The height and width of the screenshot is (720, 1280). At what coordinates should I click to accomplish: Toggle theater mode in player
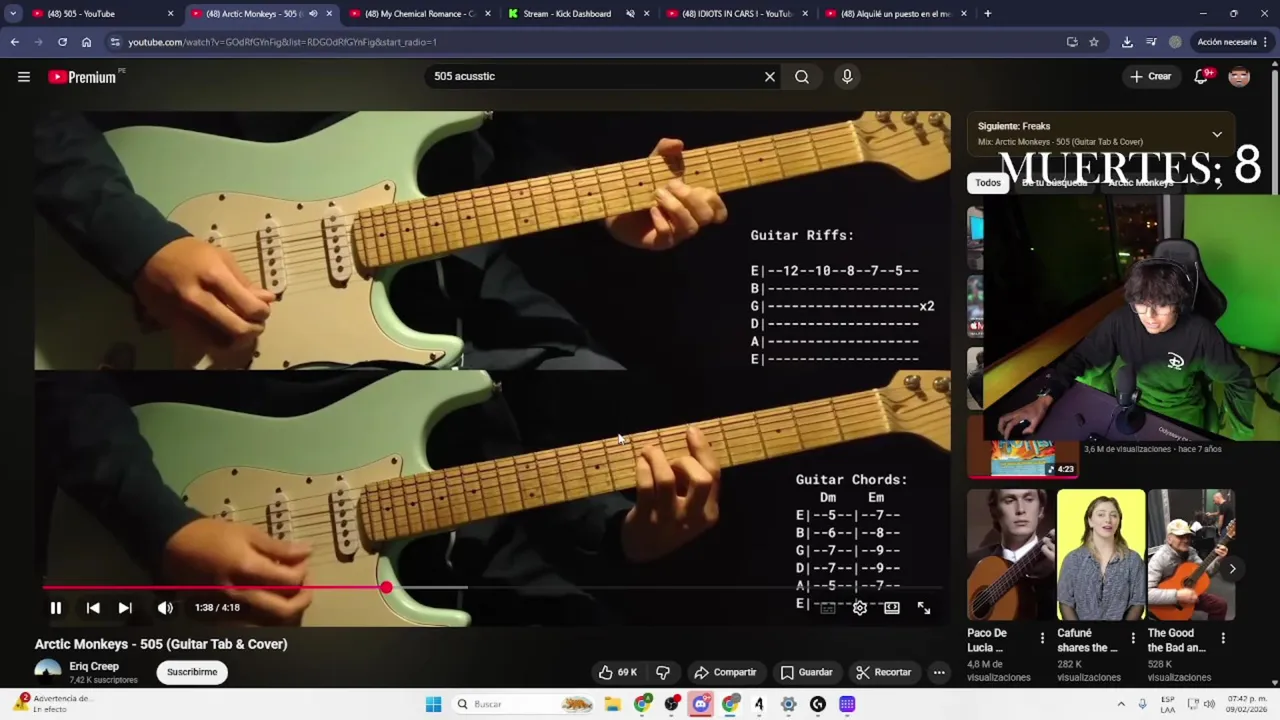[892, 608]
